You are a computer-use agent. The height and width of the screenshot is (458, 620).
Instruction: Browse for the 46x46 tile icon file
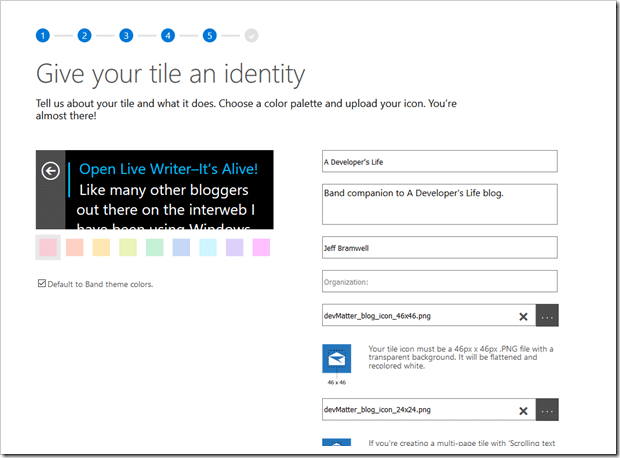[547, 316]
